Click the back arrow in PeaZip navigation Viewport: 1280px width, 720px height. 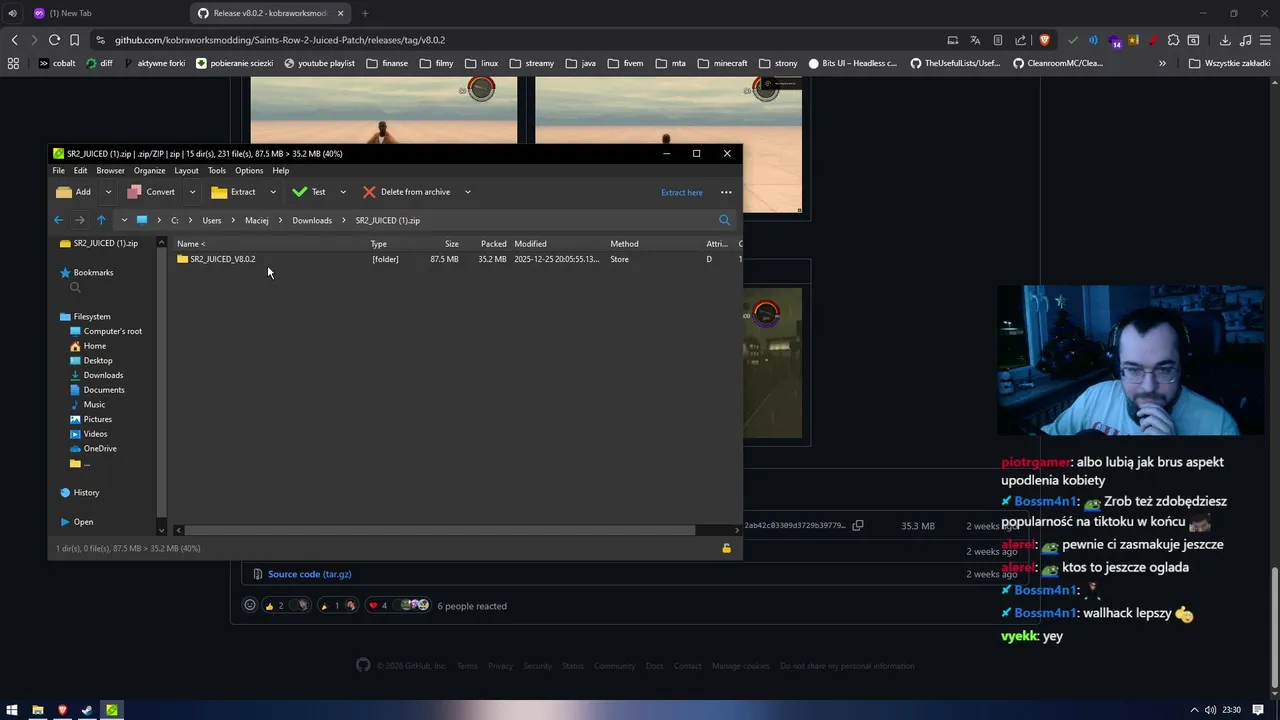(x=58, y=220)
